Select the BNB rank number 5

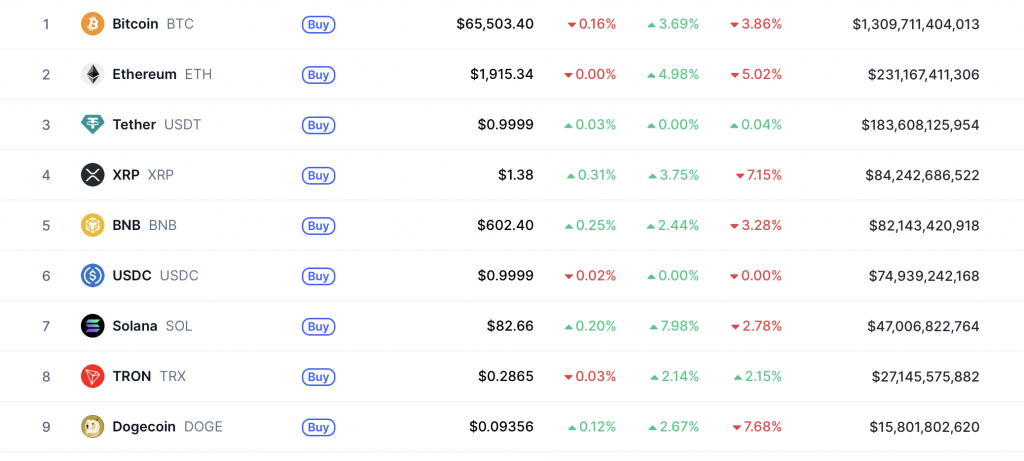pyautogui.click(x=46, y=225)
